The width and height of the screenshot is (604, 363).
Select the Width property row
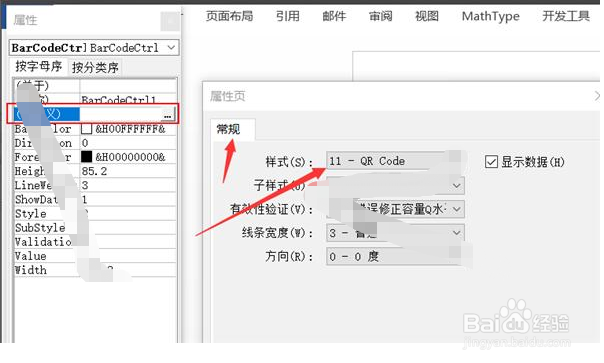click(x=95, y=270)
